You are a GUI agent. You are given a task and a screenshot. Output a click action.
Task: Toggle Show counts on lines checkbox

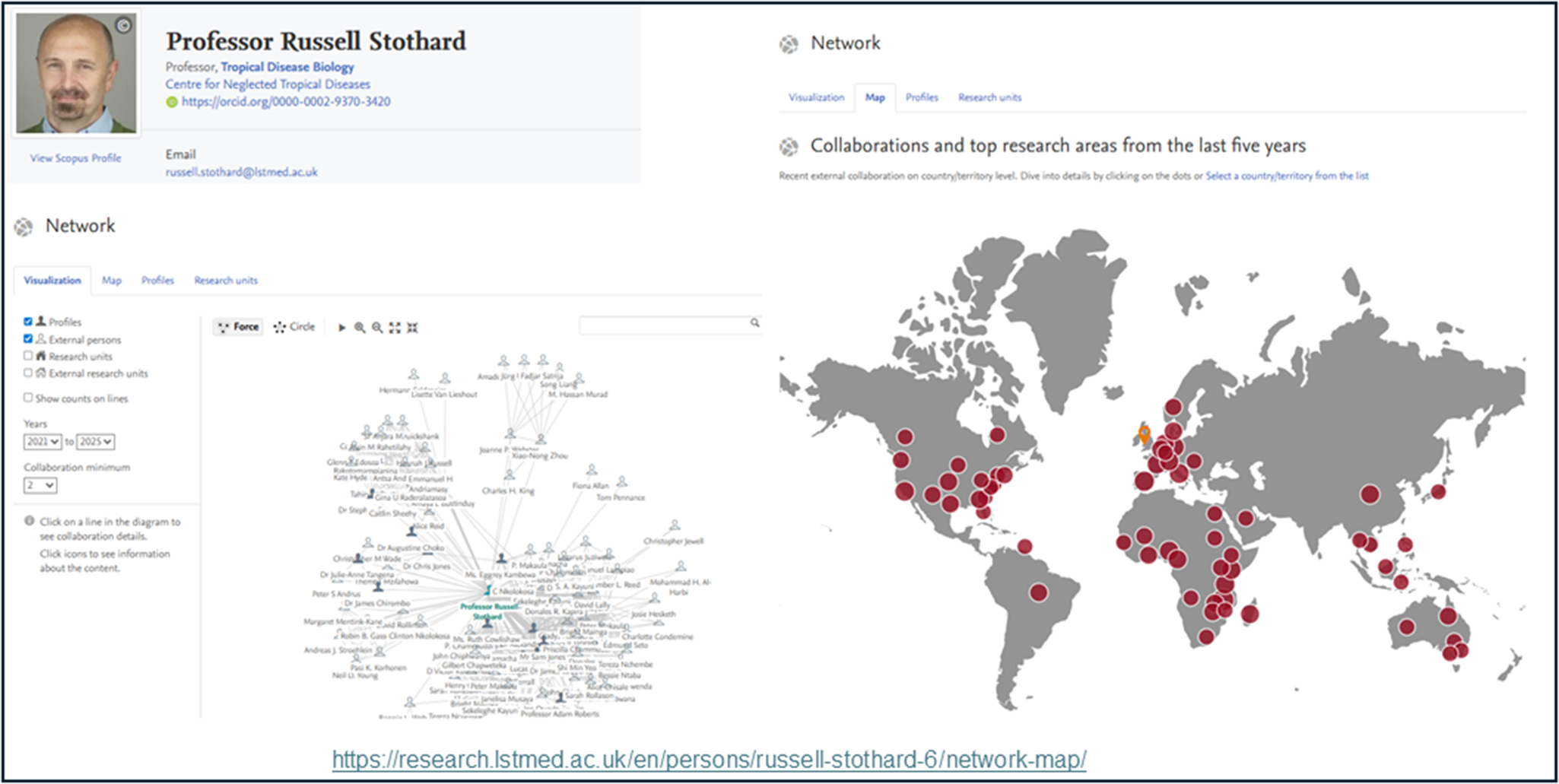pos(28,398)
